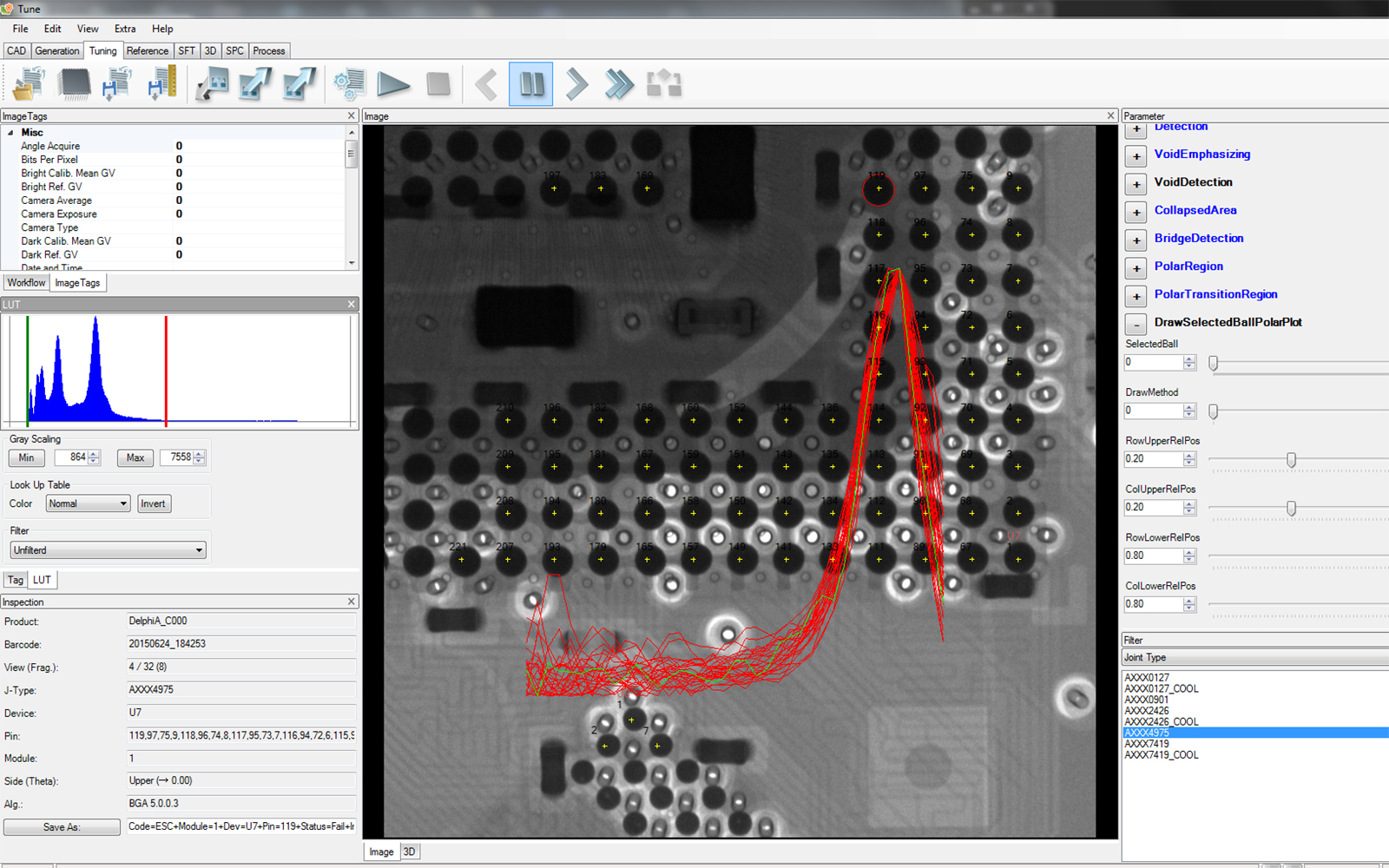Click the RowUpperRelPos slider handle
This screenshot has height=868, width=1389.
[1291, 460]
